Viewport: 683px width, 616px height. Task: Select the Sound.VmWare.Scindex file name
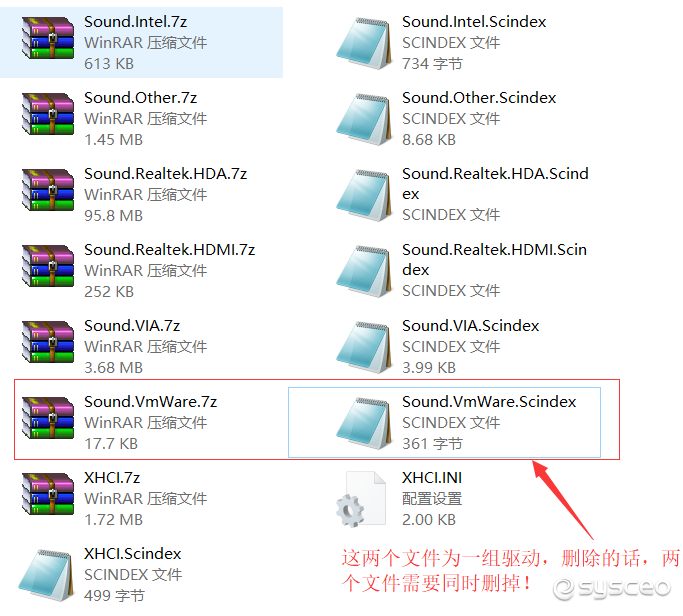tap(489, 402)
